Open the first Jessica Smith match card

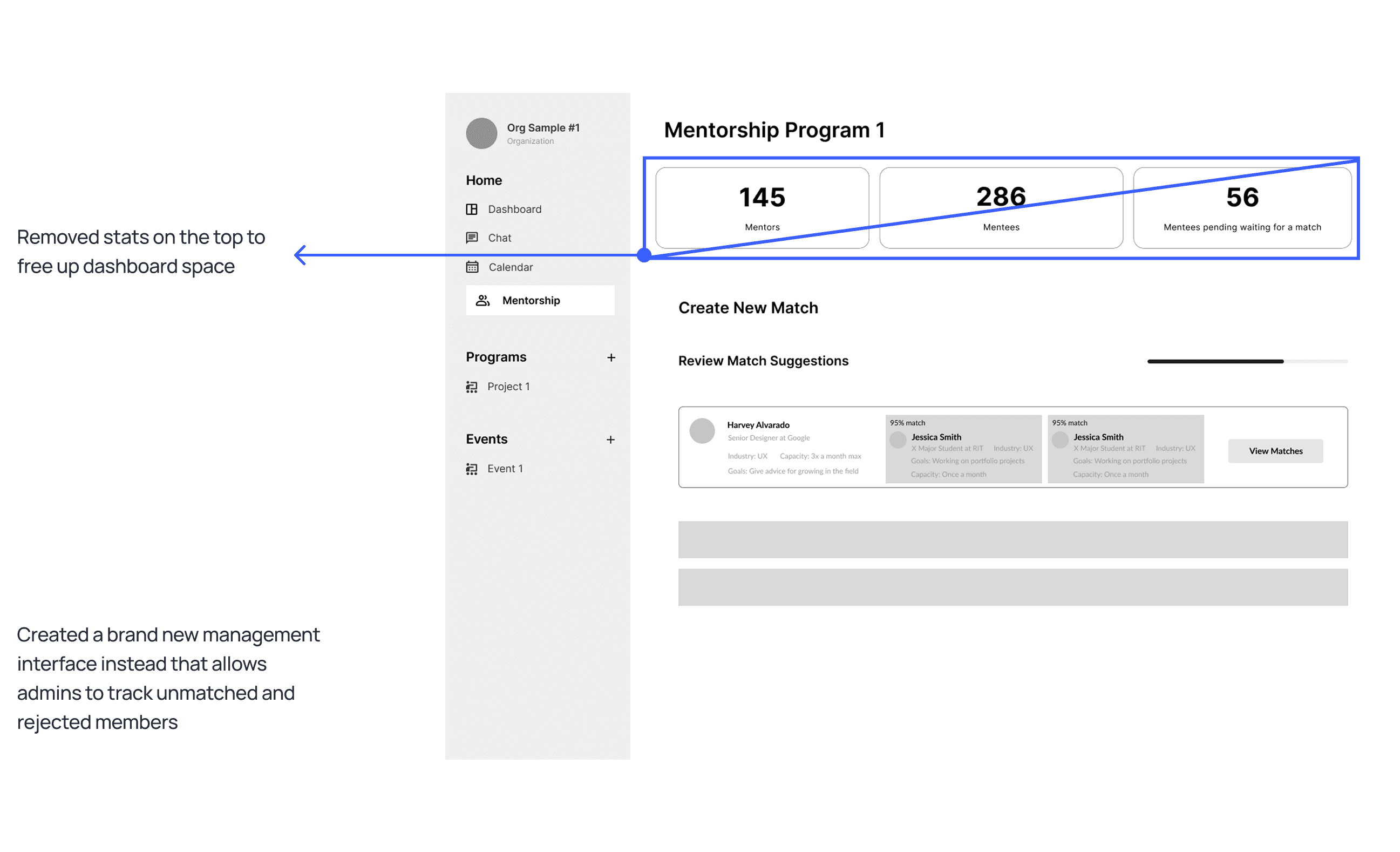point(963,449)
